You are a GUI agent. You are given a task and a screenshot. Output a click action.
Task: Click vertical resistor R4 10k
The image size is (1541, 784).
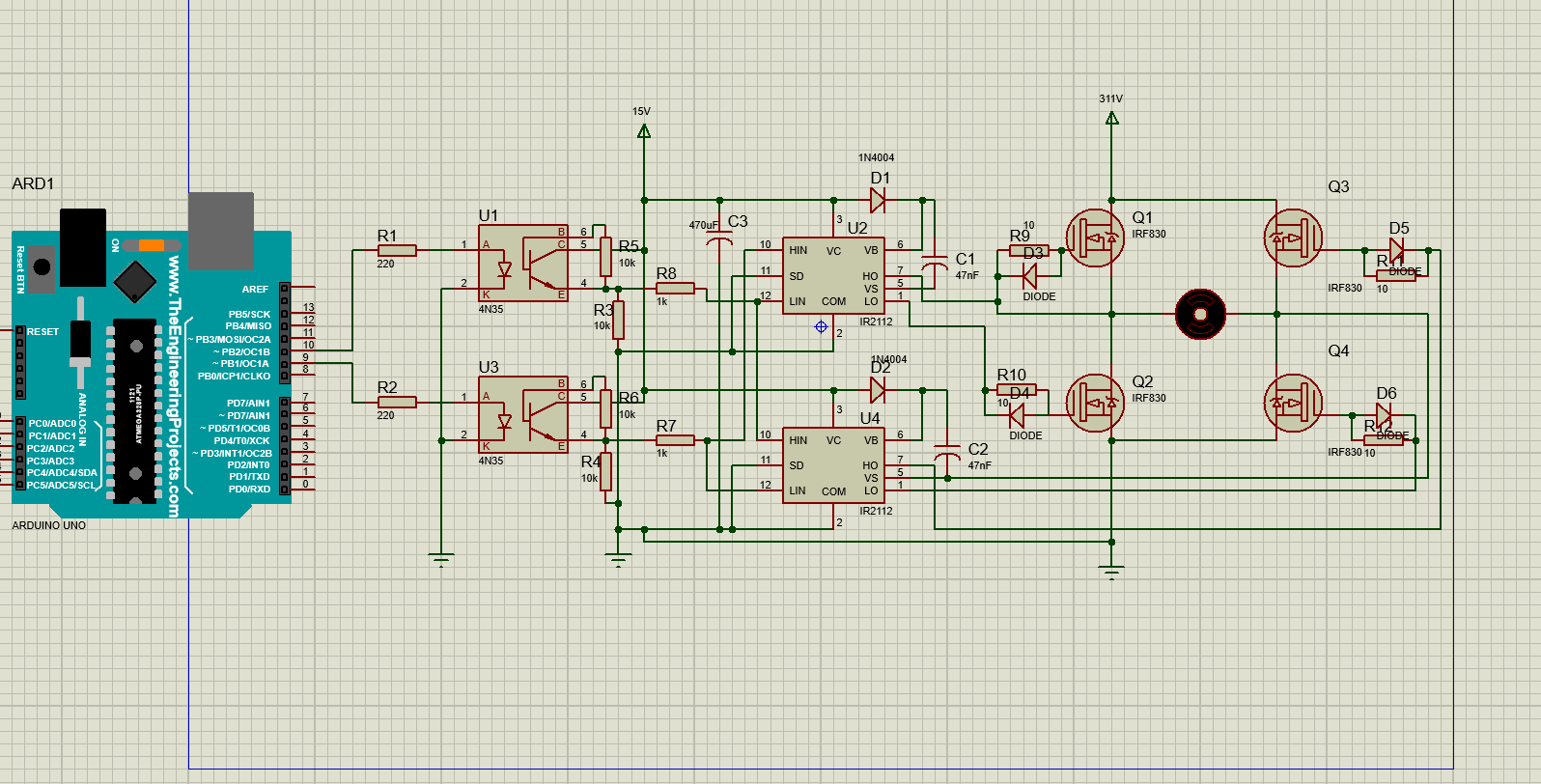point(606,471)
